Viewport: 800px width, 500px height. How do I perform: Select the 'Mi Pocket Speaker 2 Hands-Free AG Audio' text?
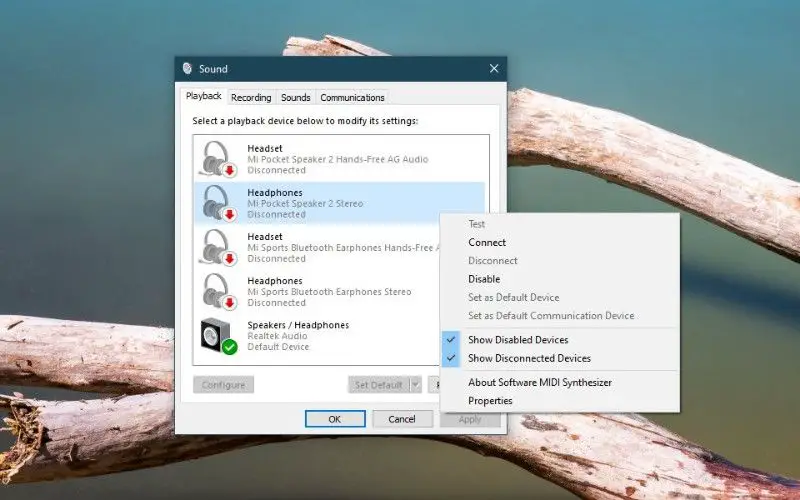click(338, 159)
